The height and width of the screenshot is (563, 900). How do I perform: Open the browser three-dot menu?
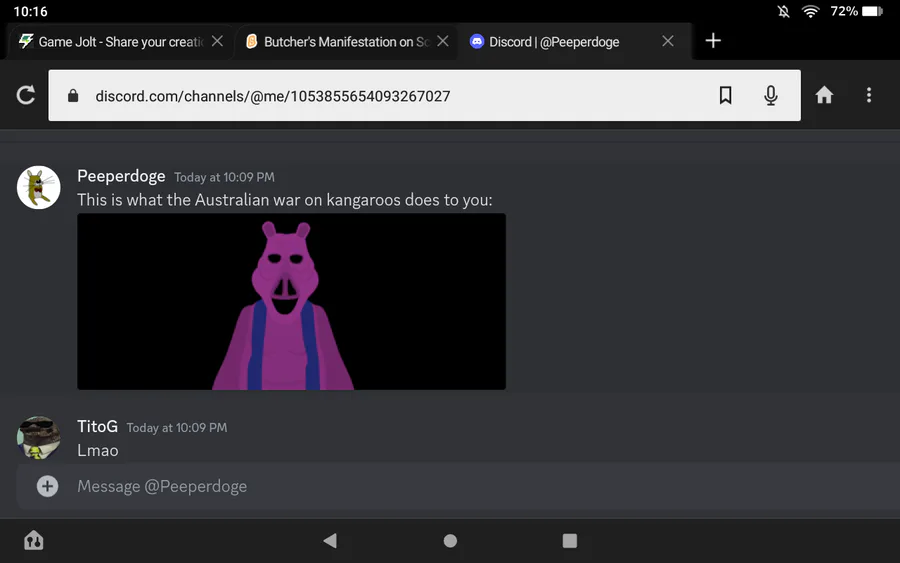pyautogui.click(x=869, y=95)
